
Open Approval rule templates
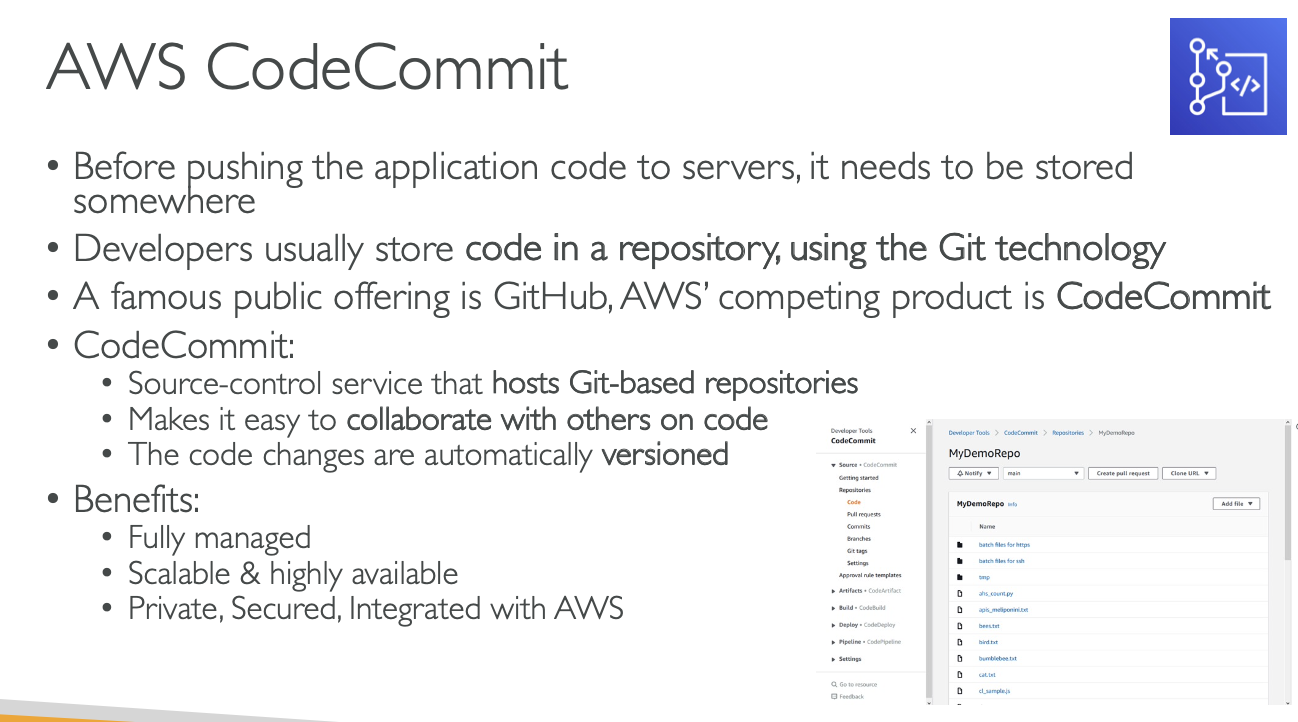point(869,575)
